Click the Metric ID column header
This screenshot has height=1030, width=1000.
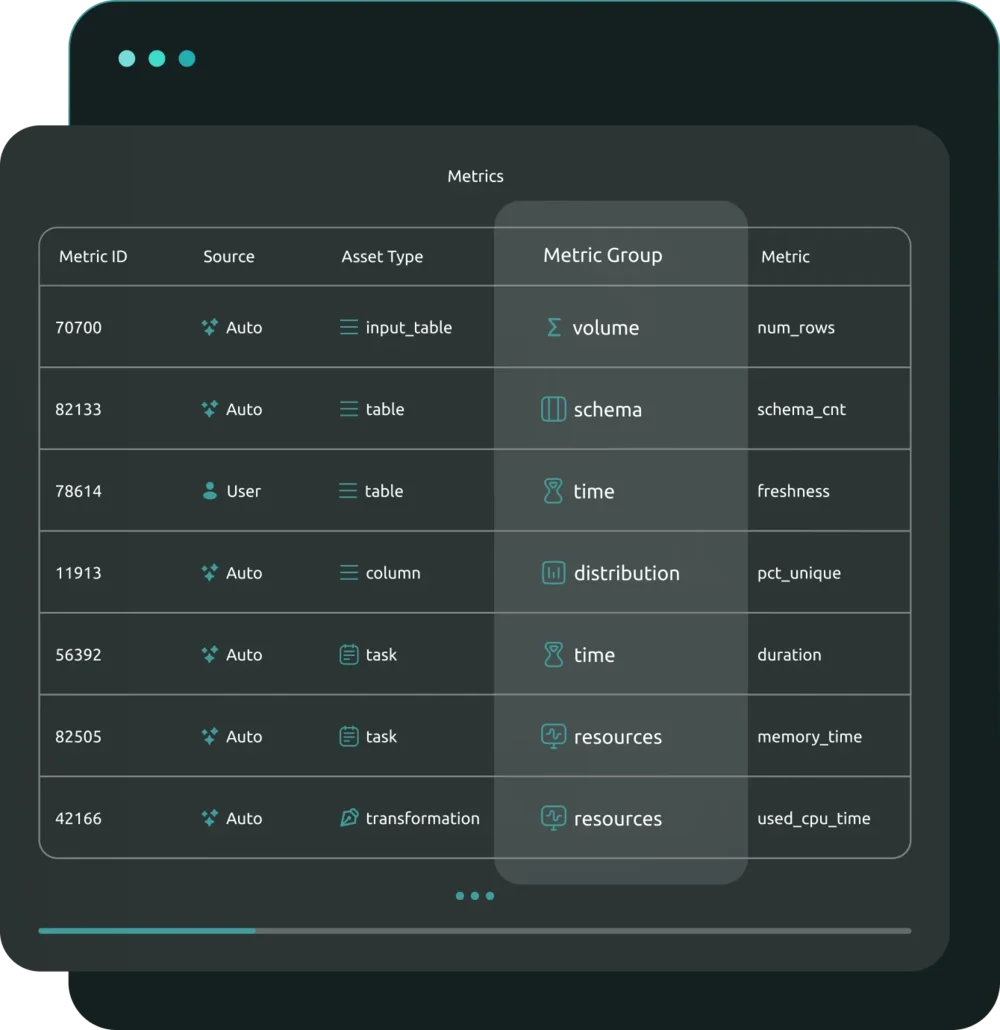click(93, 256)
